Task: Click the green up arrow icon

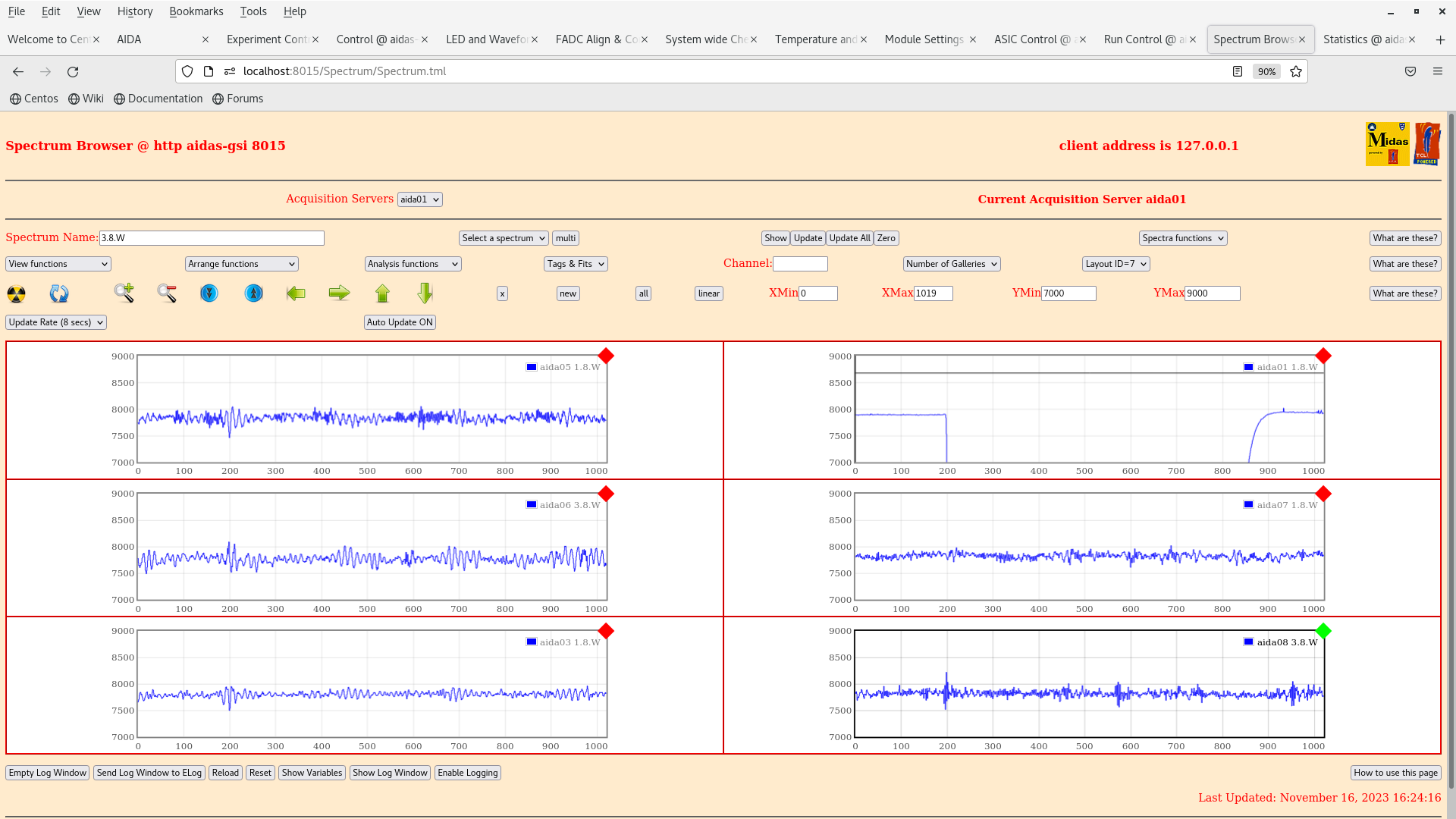Action: coord(382,293)
